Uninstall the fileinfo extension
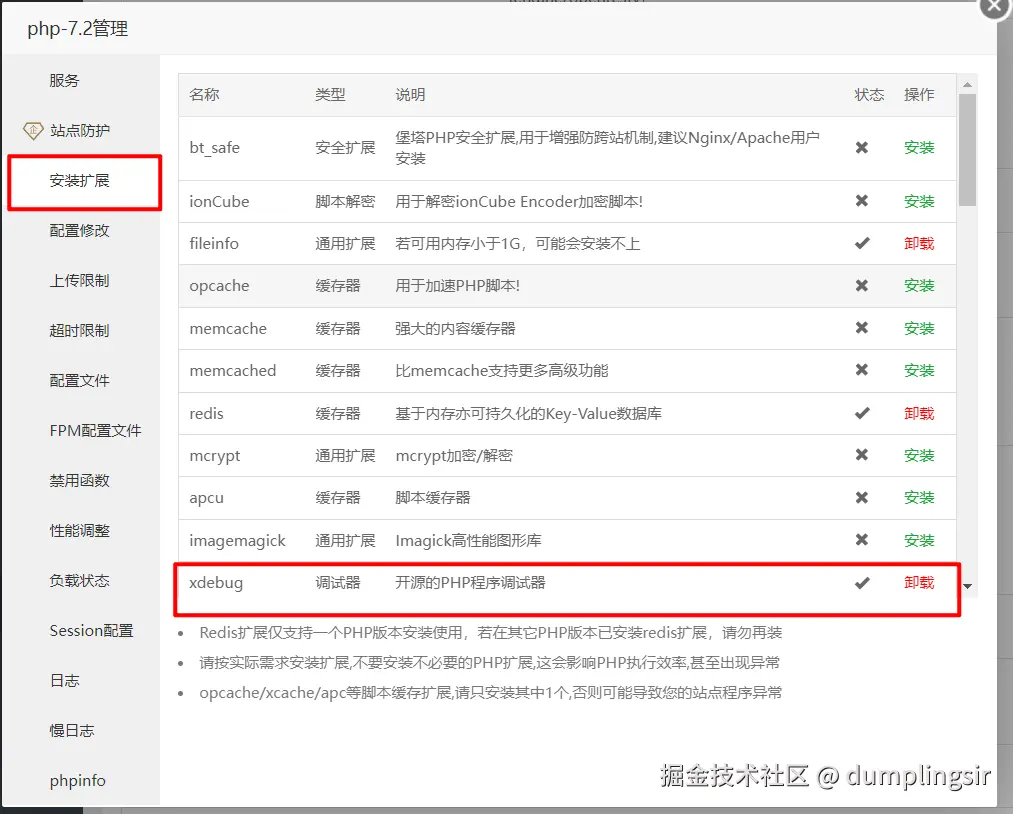 pos(919,244)
